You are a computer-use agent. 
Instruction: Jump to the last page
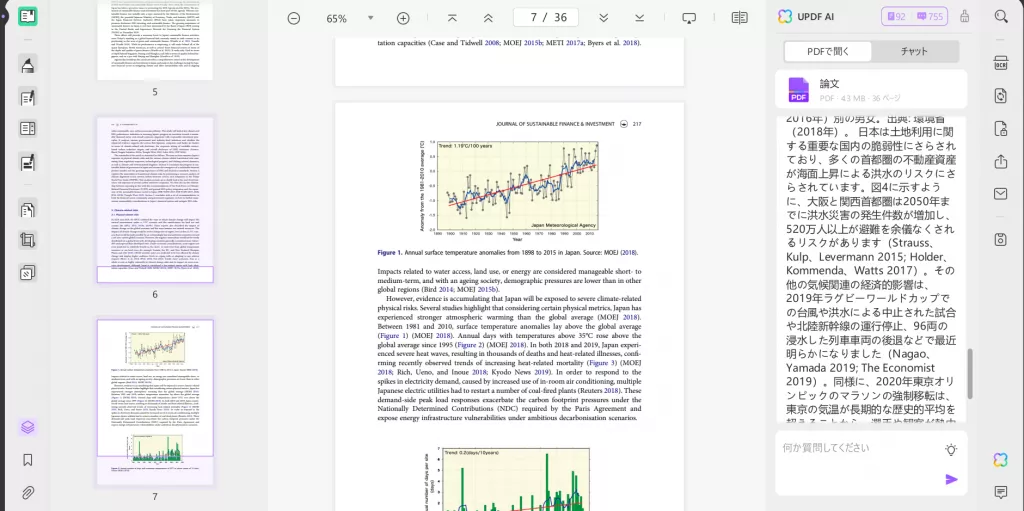[x=639, y=18]
